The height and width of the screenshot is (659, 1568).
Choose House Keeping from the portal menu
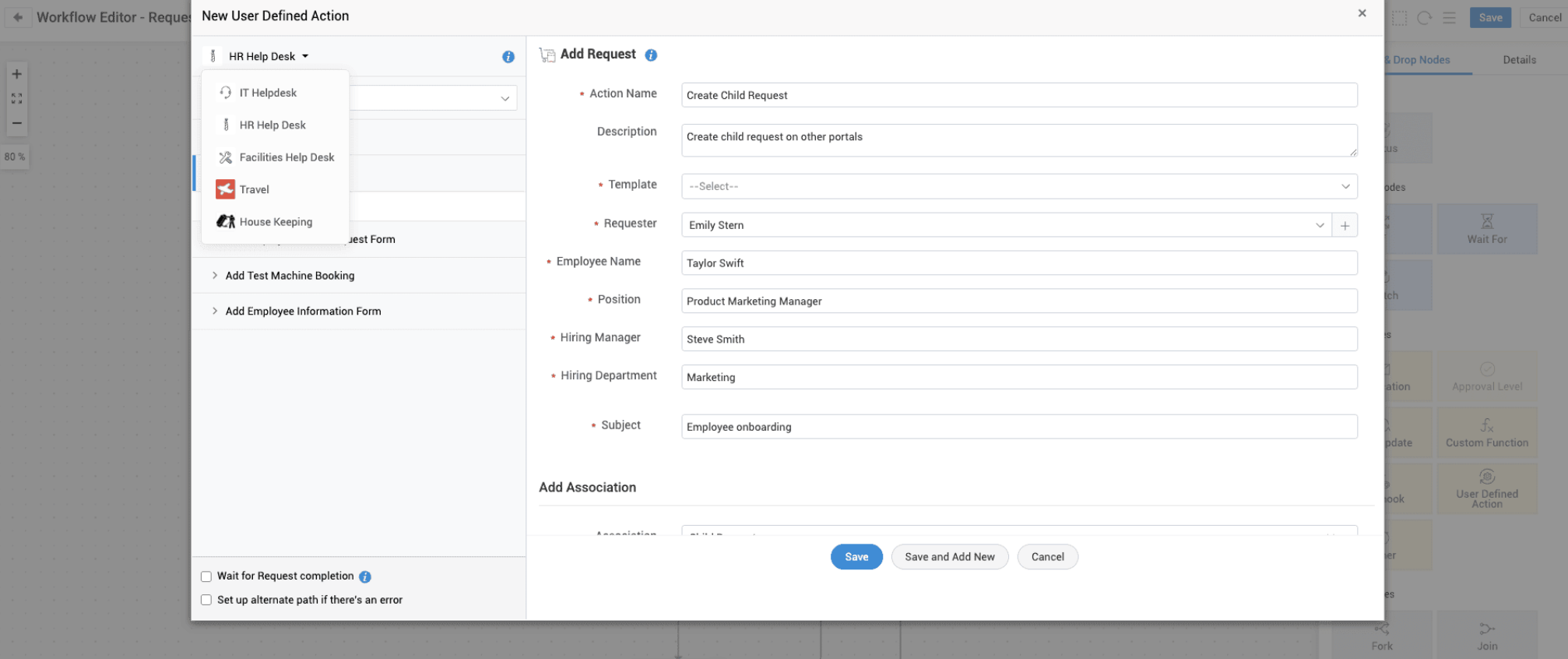pos(275,222)
